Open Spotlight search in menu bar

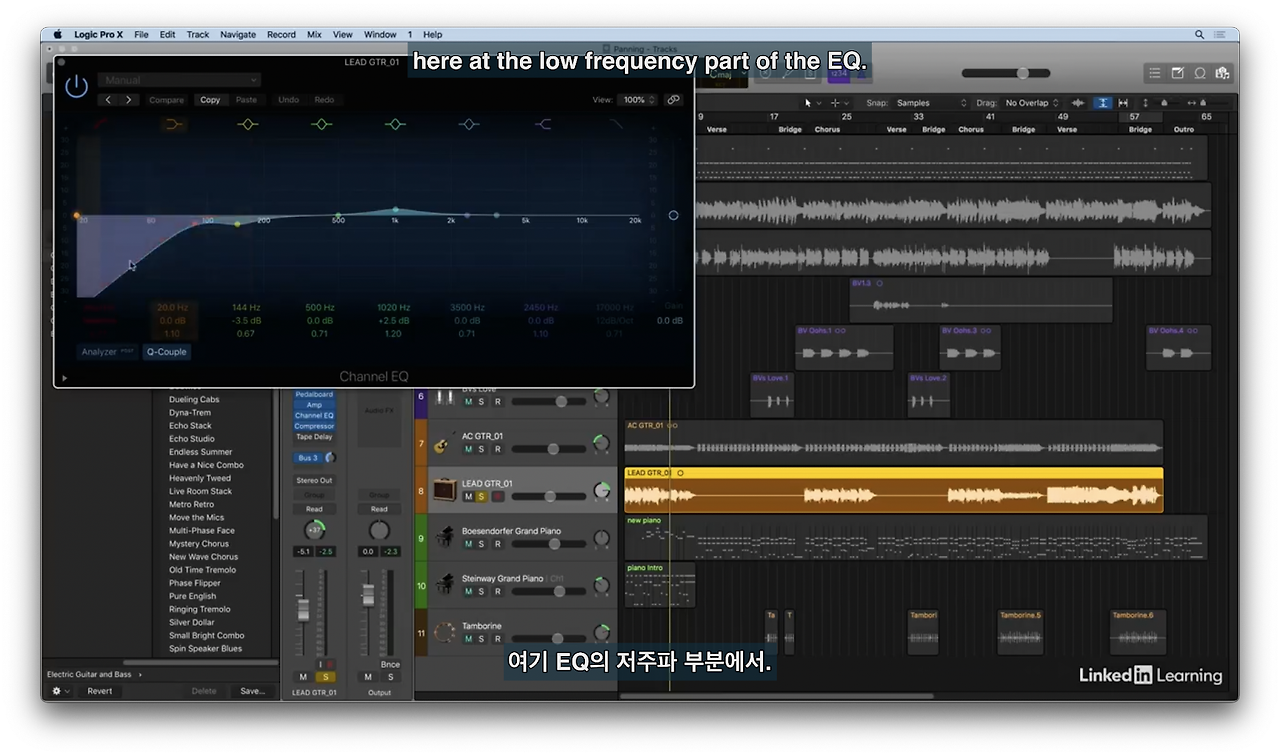1200,34
